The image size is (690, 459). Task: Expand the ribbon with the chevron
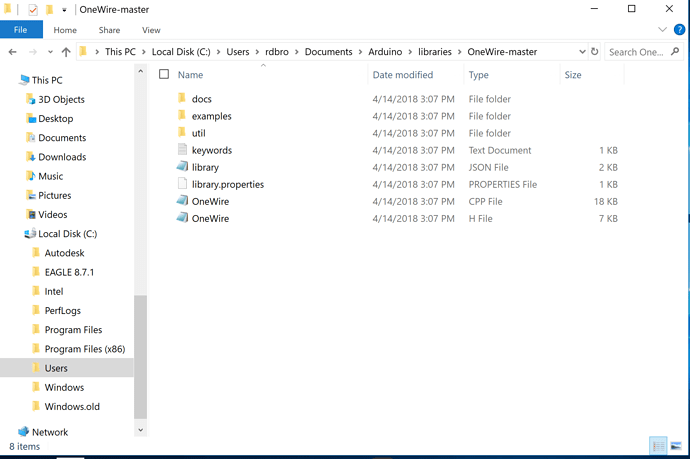pyautogui.click(x=662, y=29)
